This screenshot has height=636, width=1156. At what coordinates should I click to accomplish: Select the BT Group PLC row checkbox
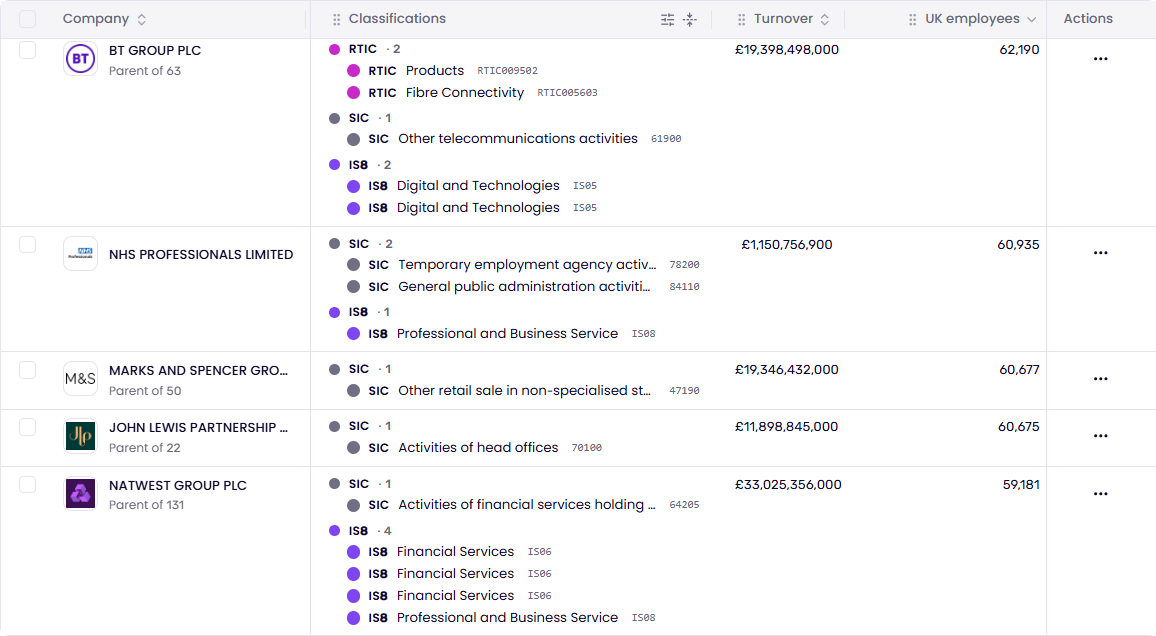pos(27,50)
